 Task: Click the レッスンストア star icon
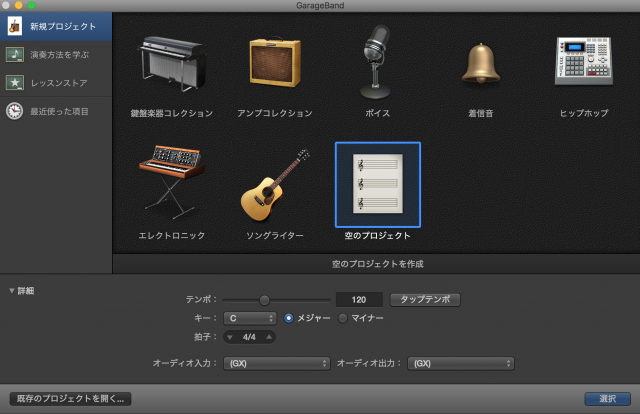click(x=15, y=82)
